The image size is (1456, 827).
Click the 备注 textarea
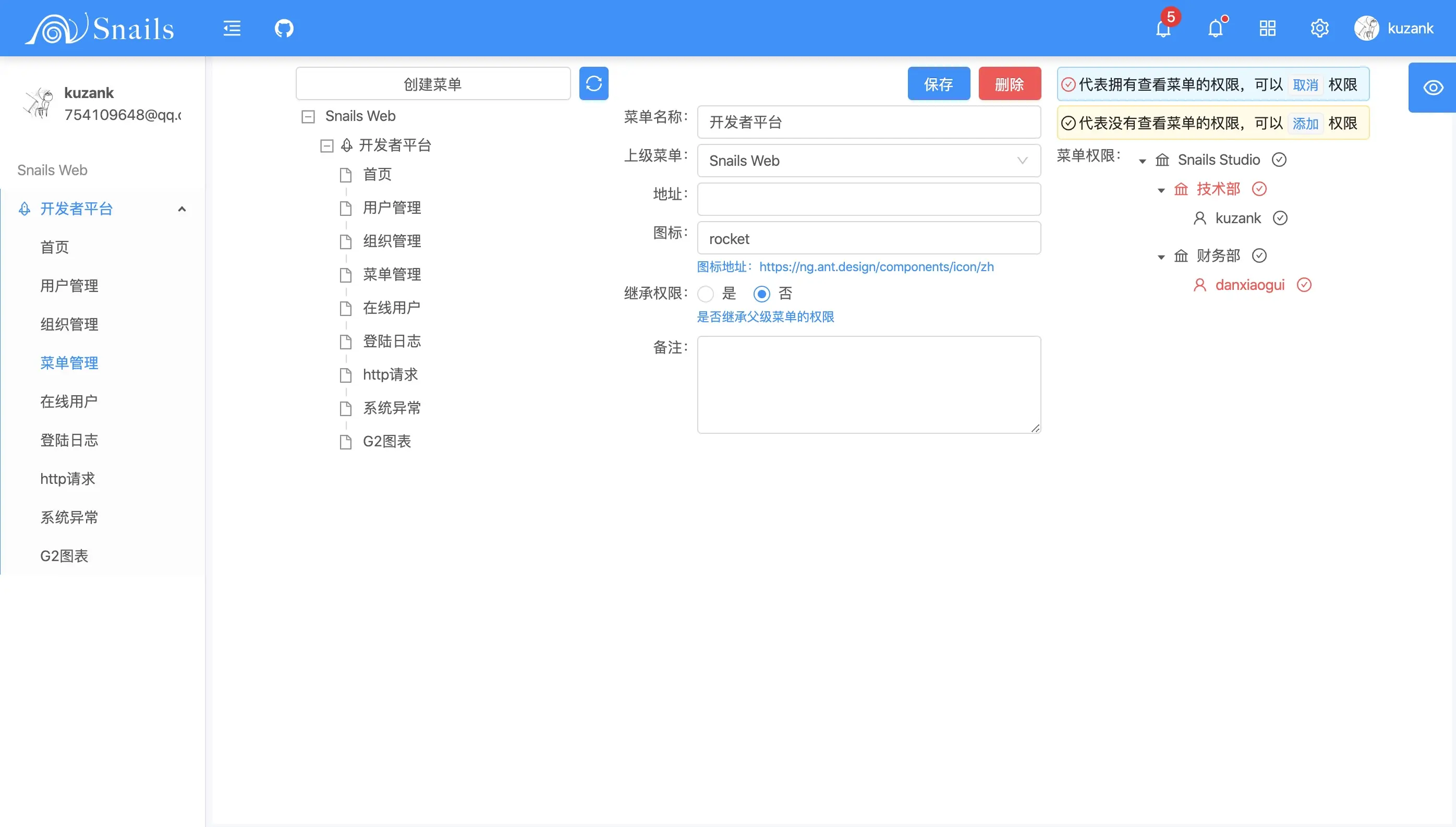868,384
